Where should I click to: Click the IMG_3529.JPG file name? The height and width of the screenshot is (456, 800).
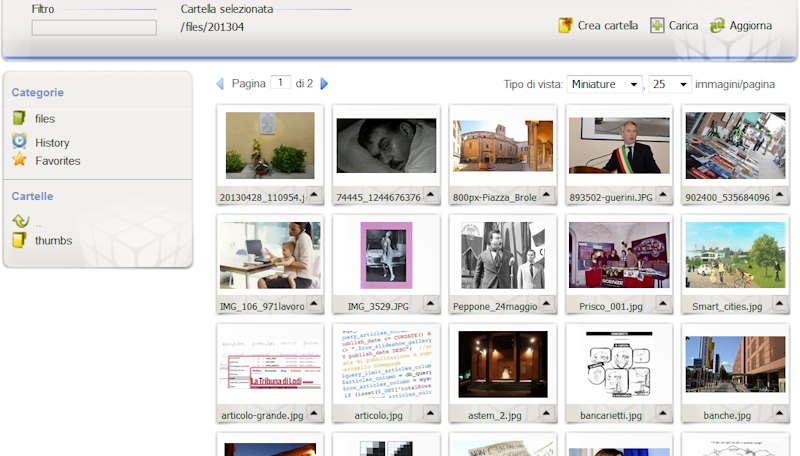pyautogui.click(x=378, y=307)
